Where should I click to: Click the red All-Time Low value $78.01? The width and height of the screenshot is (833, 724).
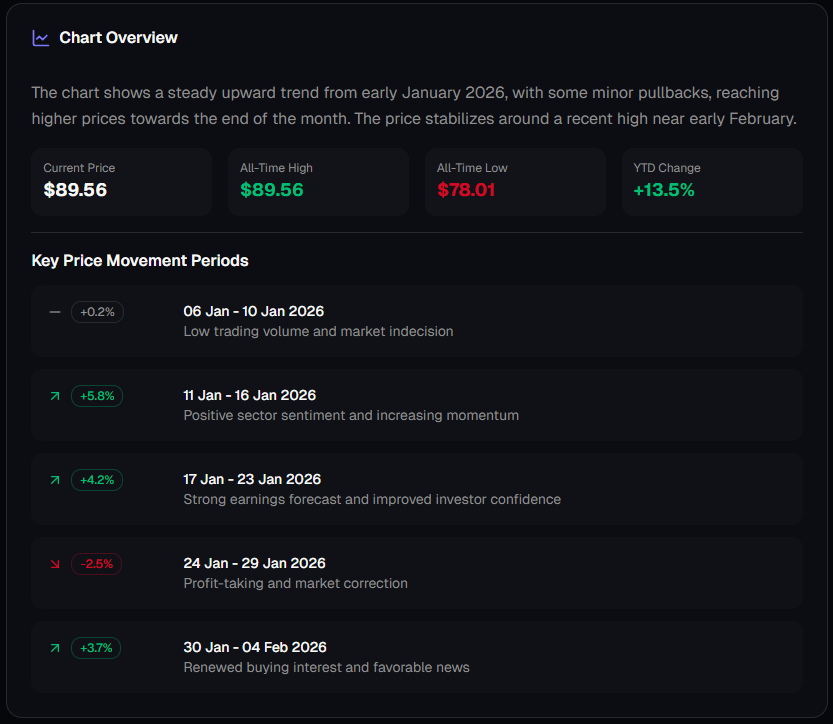(466, 189)
